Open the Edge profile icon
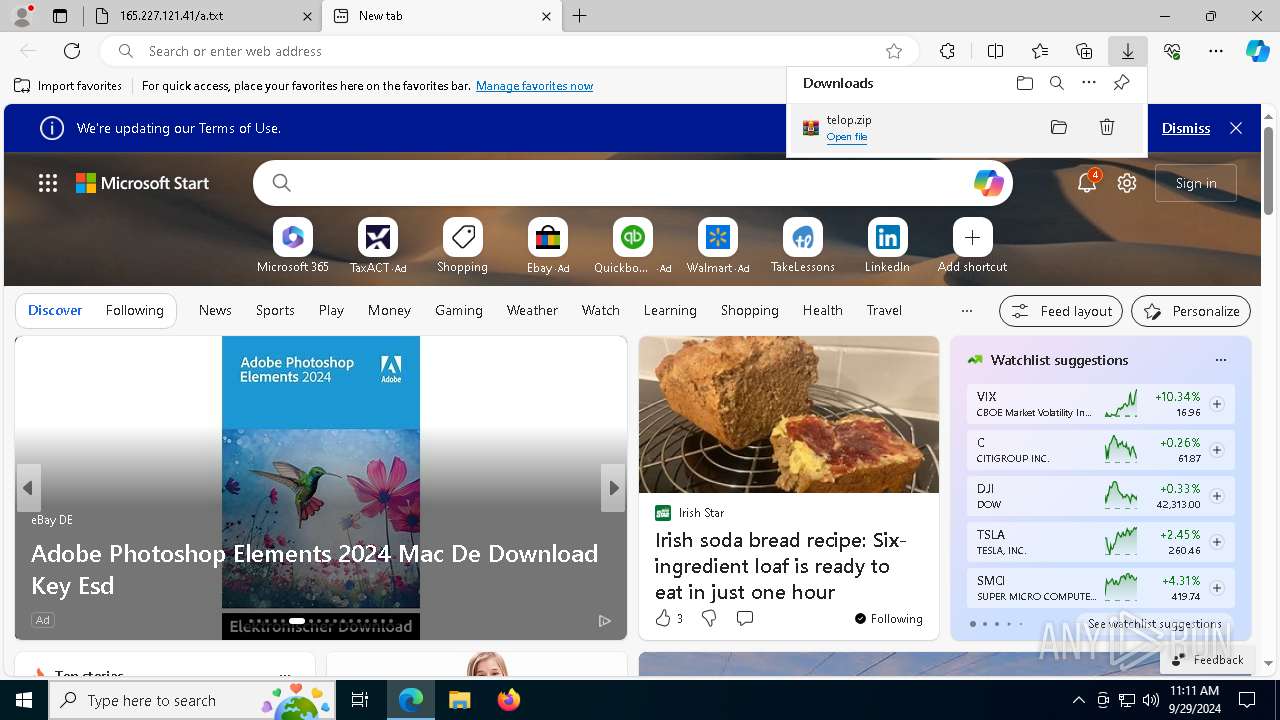This screenshot has width=1280, height=720. (x=22, y=16)
